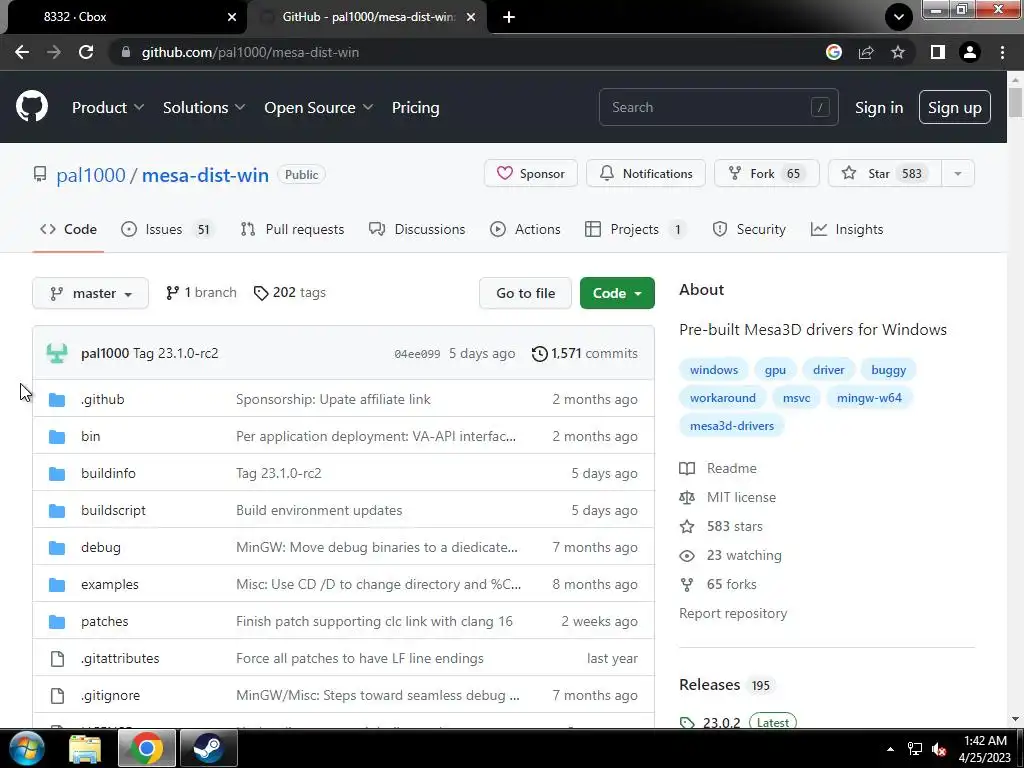Image resolution: width=1024 pixels, height=768 pixels.
Task: Close the 8332 Cbox tab
Action: [x=232, y=17]
